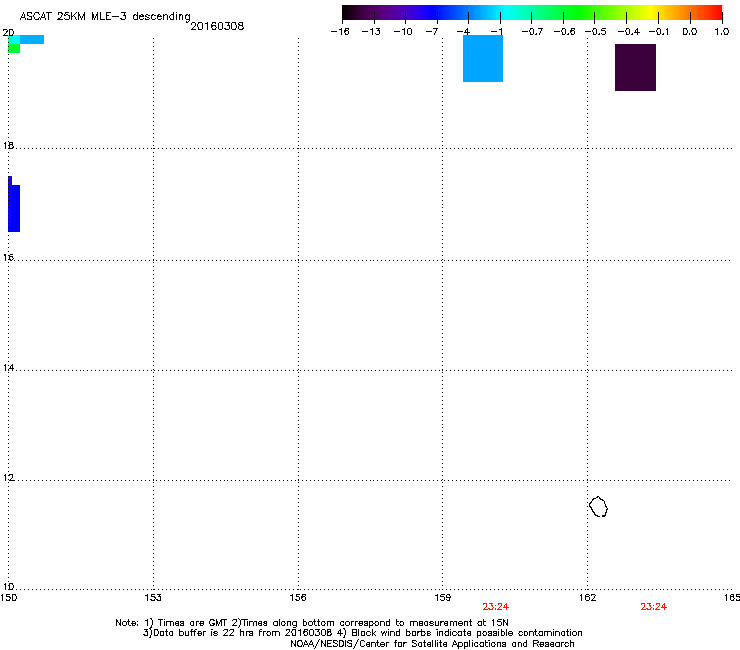Click the 150 longitude axis label
Image resolution: width=740 pixels, height=650 pixels.
8,598
